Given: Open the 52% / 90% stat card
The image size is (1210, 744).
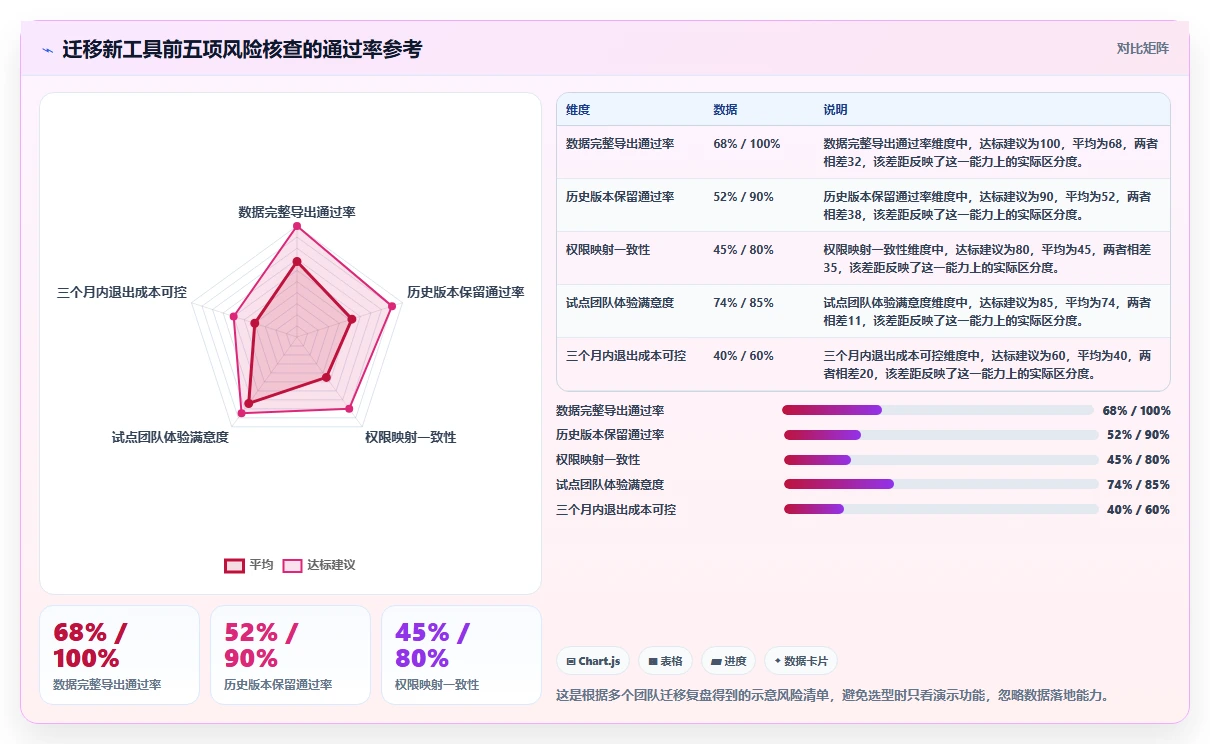Looking at the screenshot, I should pos(290,655).
